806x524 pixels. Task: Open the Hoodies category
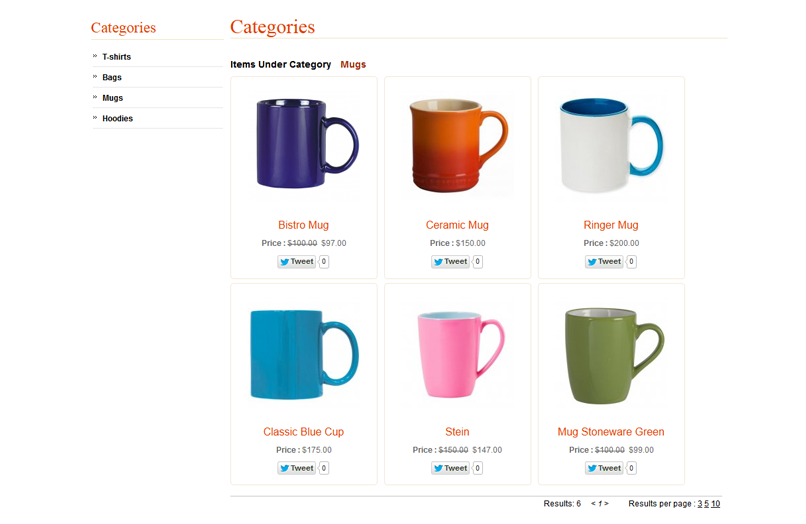[117, 118]
